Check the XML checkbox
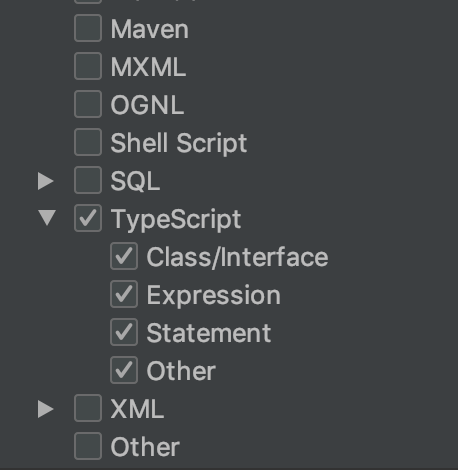Viewport: 458px width, 470px height. coord(88,408)
